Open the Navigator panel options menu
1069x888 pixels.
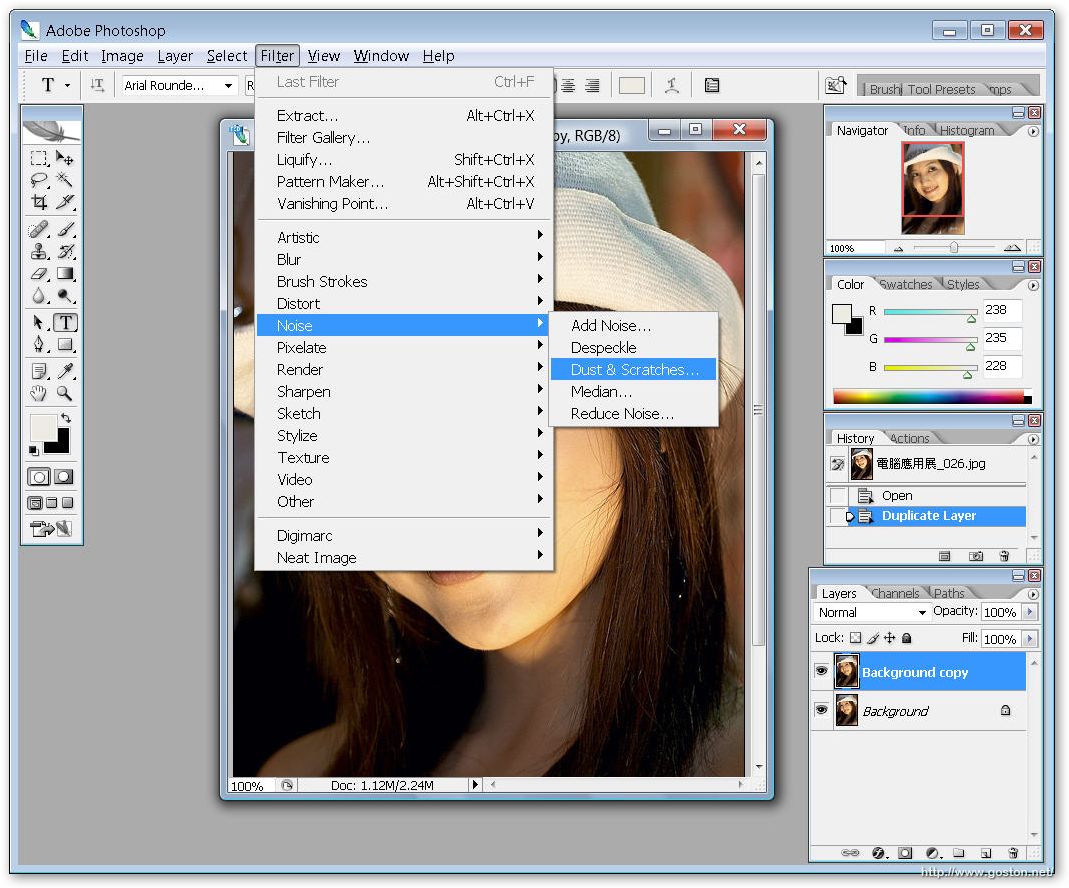click(x=1034, y=132)
